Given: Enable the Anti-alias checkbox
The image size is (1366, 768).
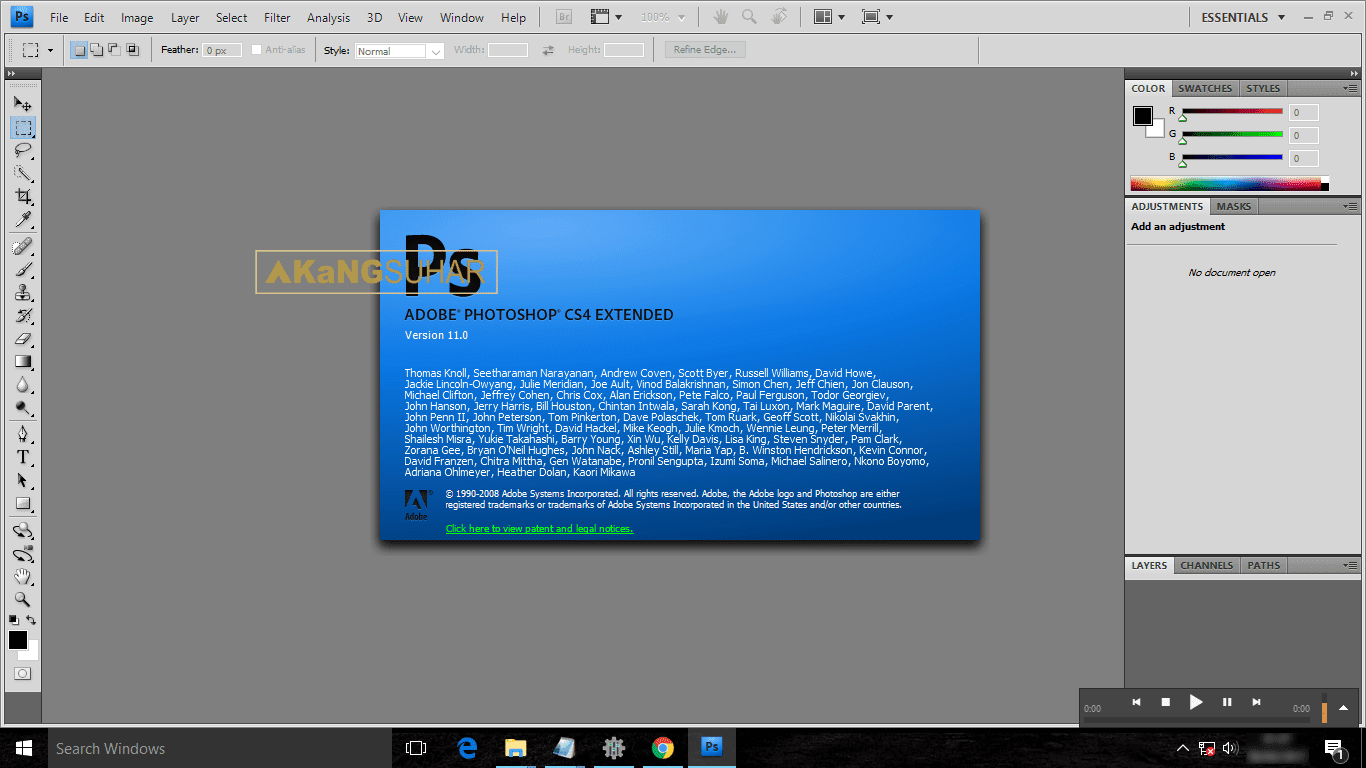Looking at the screenshot, I should tap(257, 50).
